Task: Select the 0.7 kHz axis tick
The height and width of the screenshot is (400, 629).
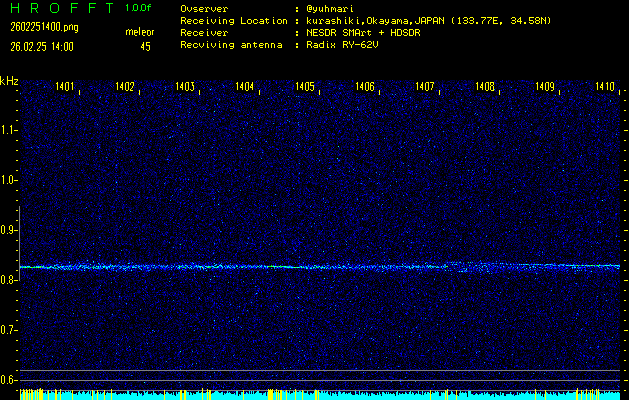Action: 9,330
